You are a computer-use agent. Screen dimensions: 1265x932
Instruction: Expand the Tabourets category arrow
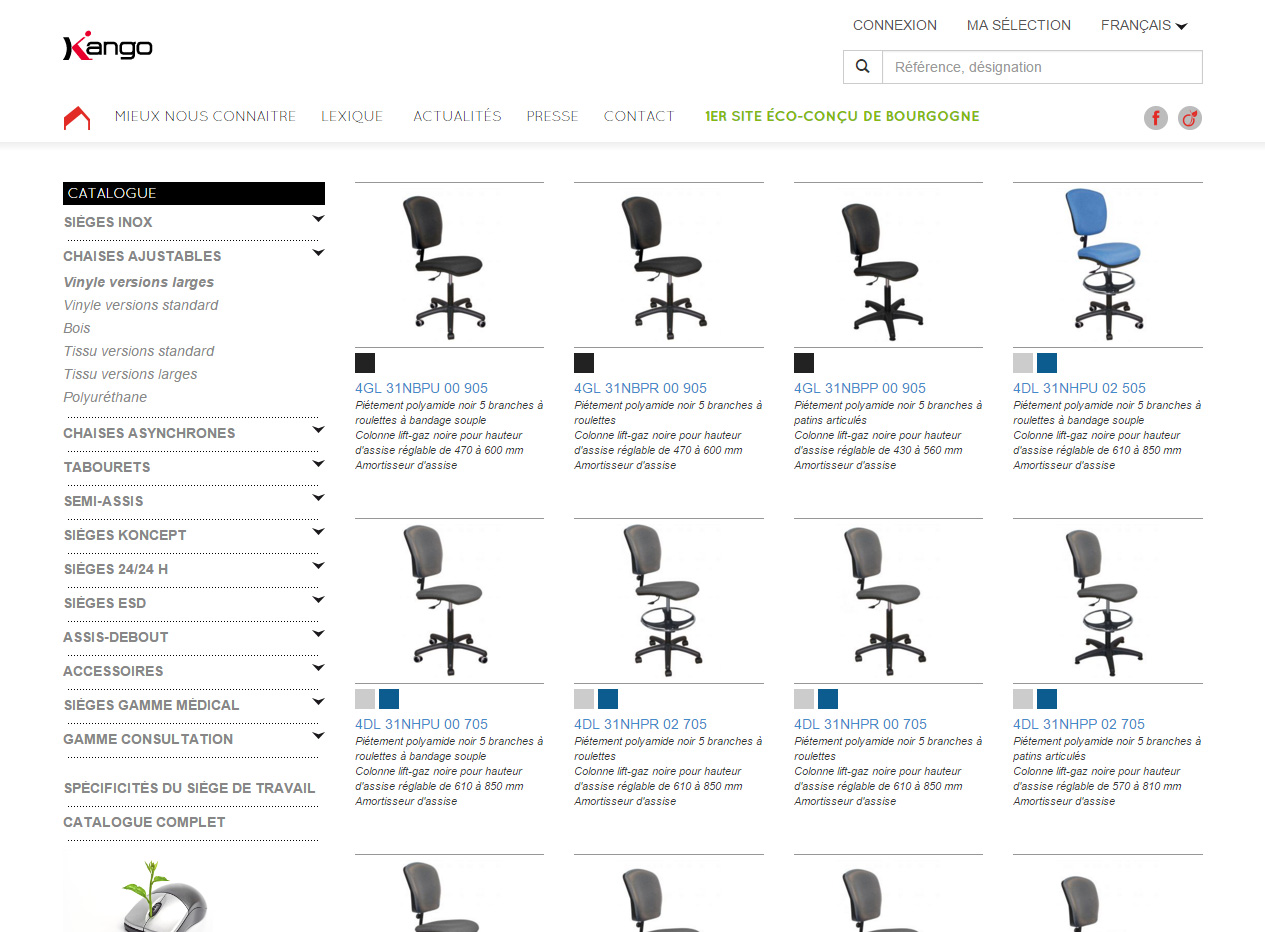(318, 463)
